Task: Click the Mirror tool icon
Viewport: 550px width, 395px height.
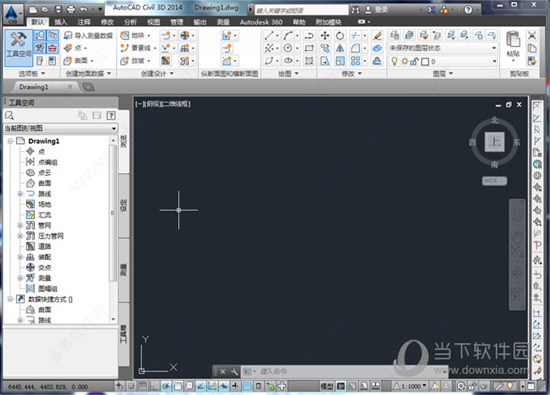Action: tap(340, 48)
